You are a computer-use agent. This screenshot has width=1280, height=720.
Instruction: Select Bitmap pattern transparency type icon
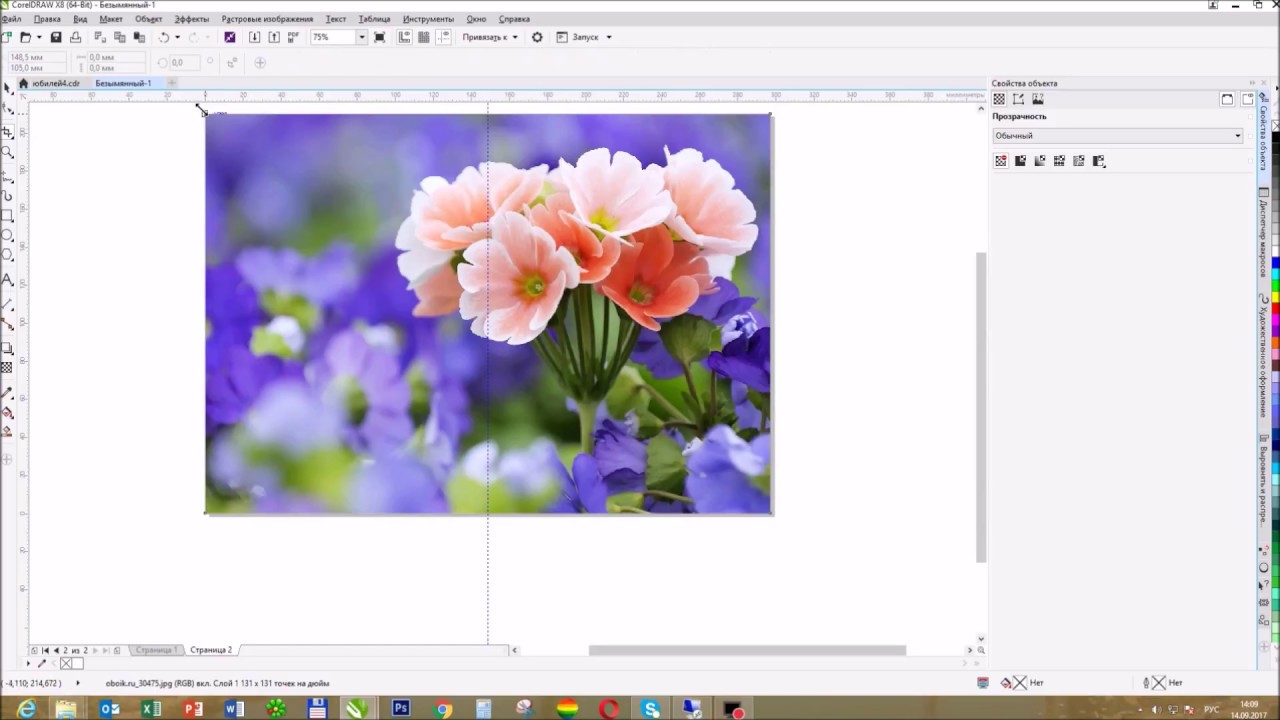pos(1079,160)
